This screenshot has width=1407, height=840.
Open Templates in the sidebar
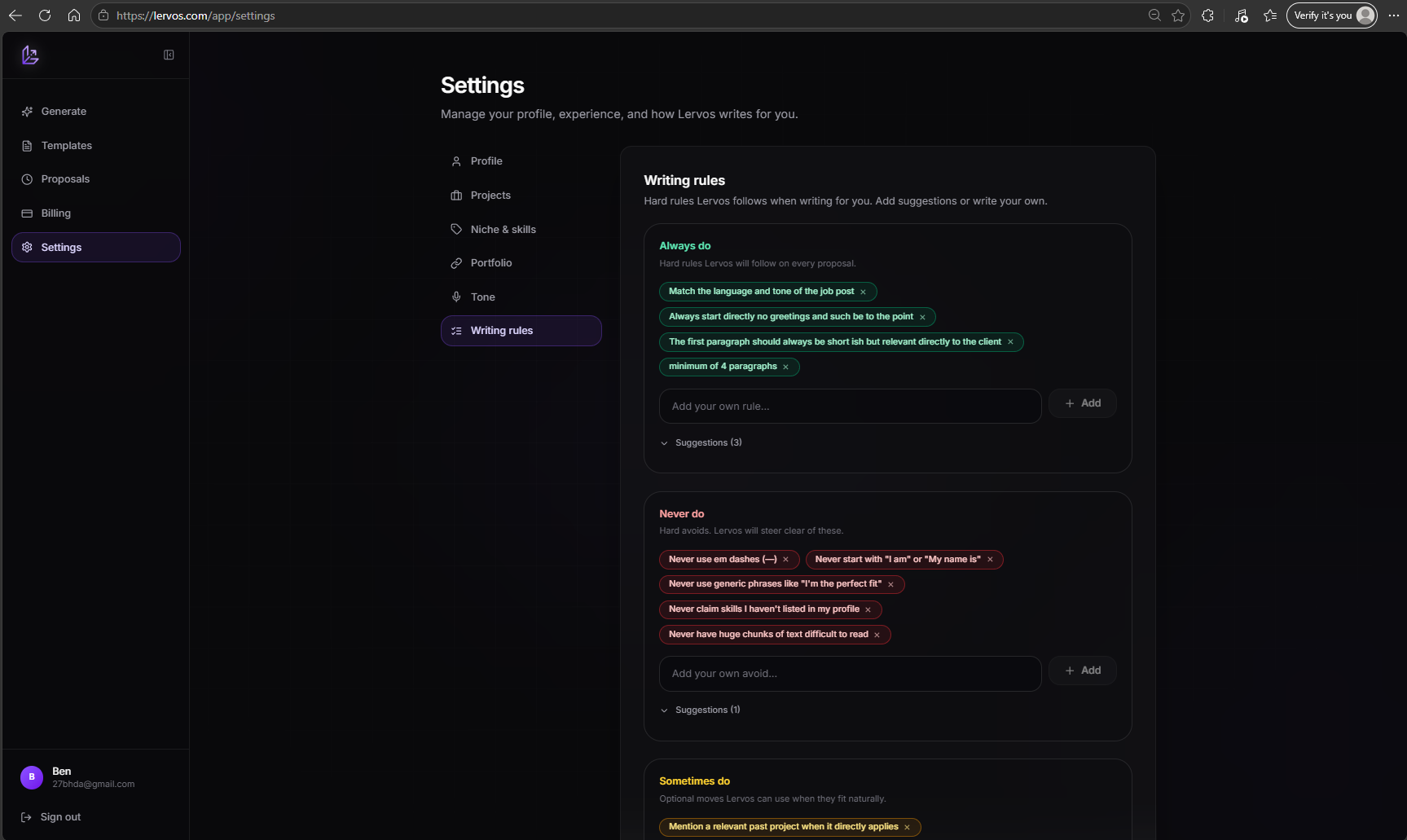click(96, 146)
